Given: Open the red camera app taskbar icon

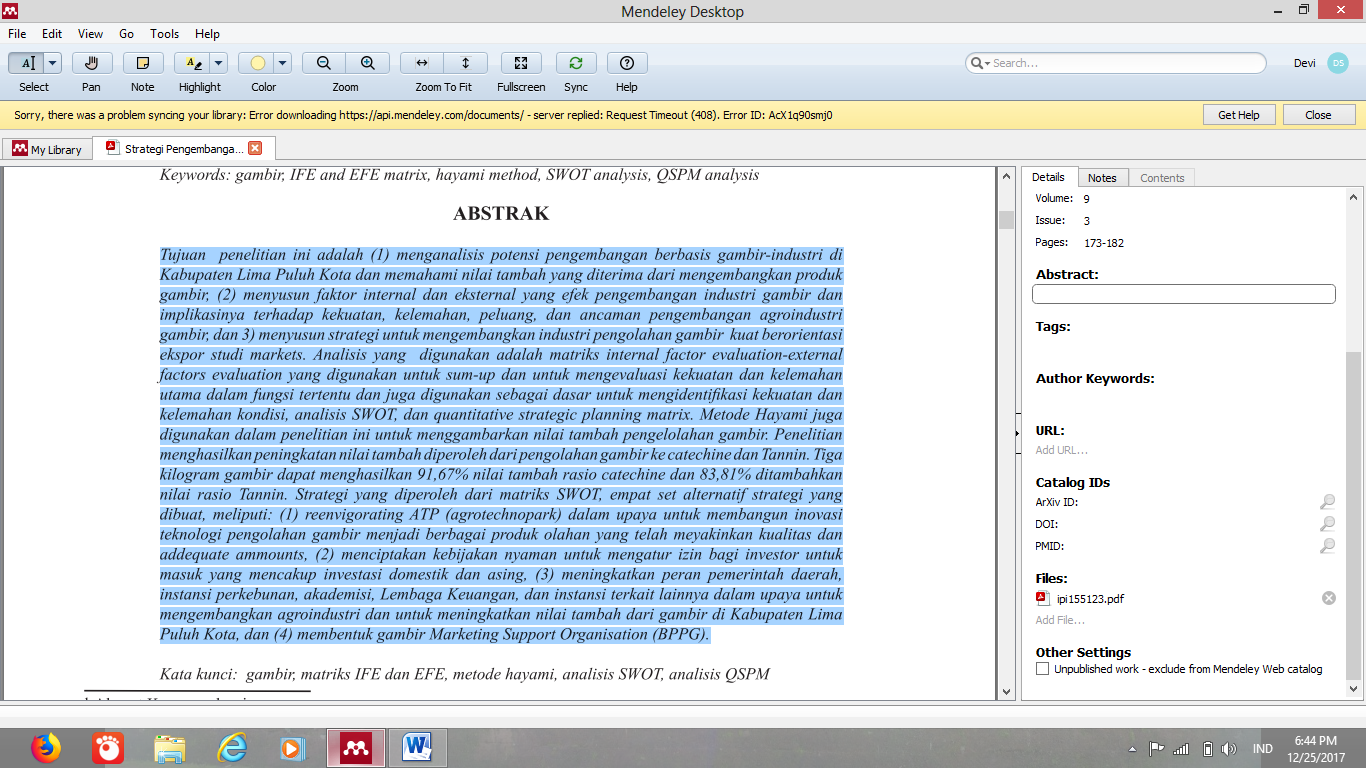Looking at the screenshot, I should tap(108, 748).
